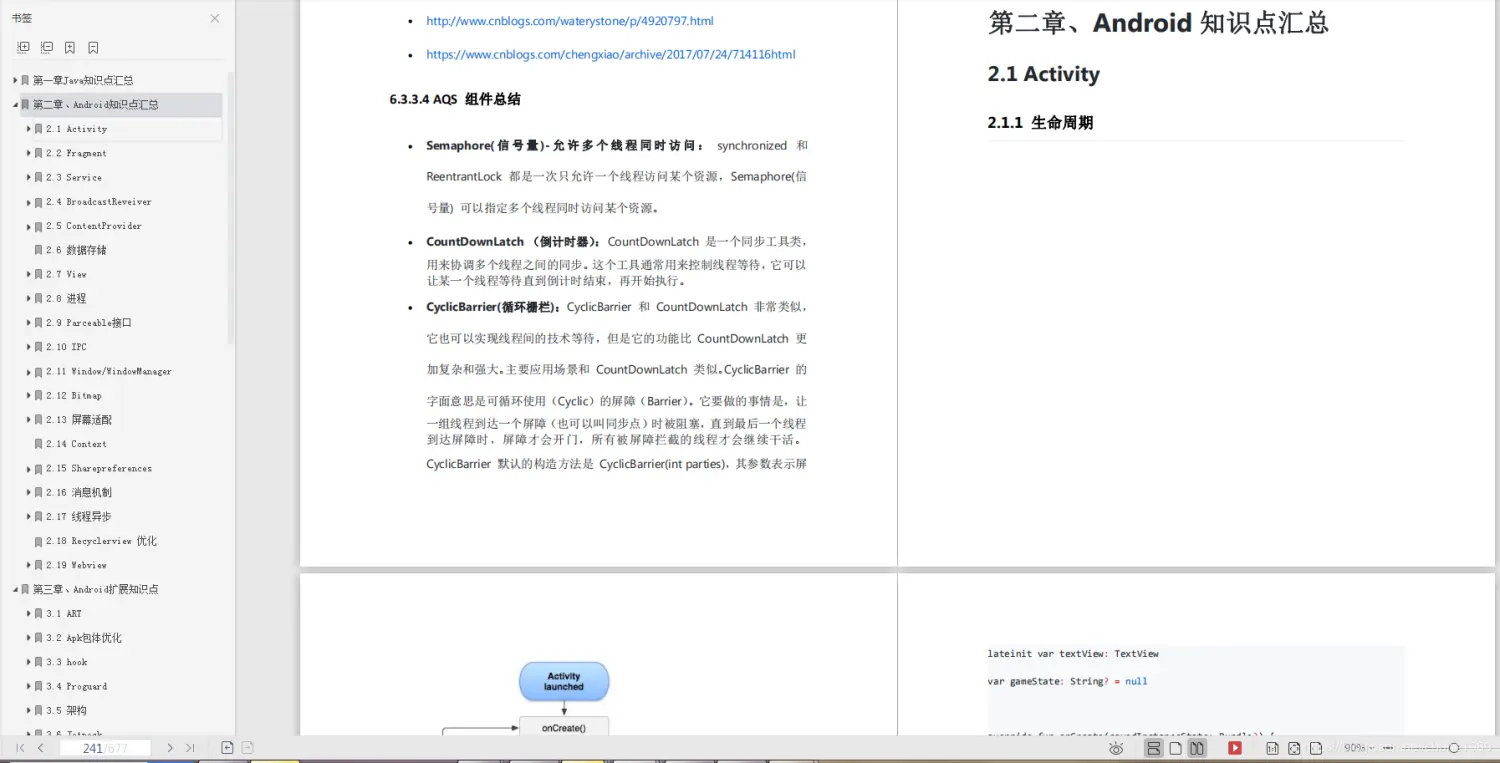Toggle continuous scrolling view mode
1500x763 pixels.
pyautogui.click(x=1154, y=748)
